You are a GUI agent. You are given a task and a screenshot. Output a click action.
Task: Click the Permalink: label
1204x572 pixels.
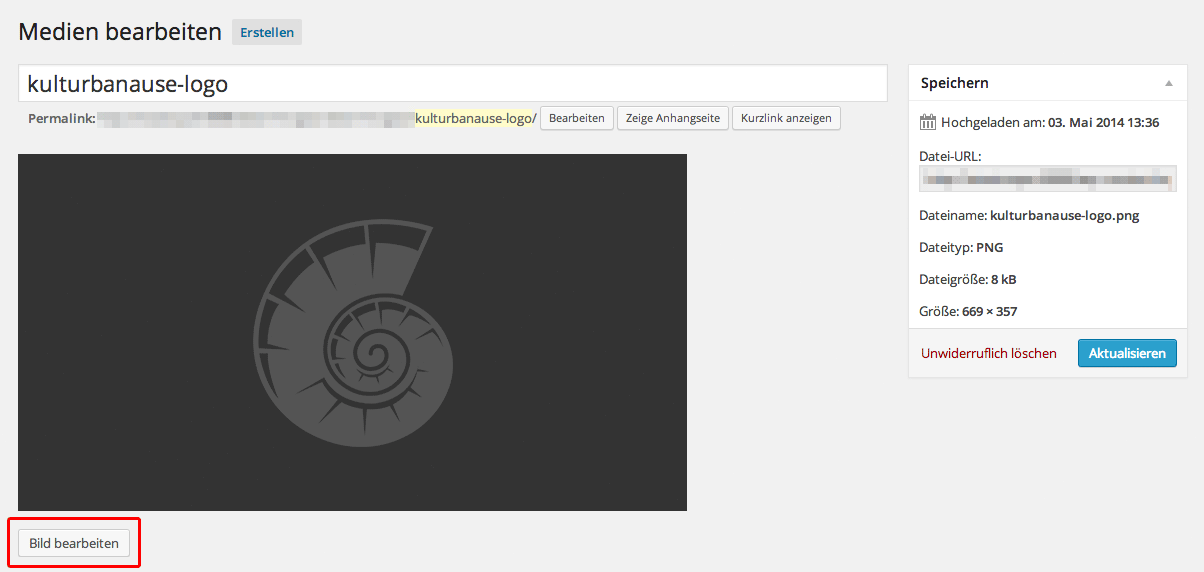[x=61, y=118]
